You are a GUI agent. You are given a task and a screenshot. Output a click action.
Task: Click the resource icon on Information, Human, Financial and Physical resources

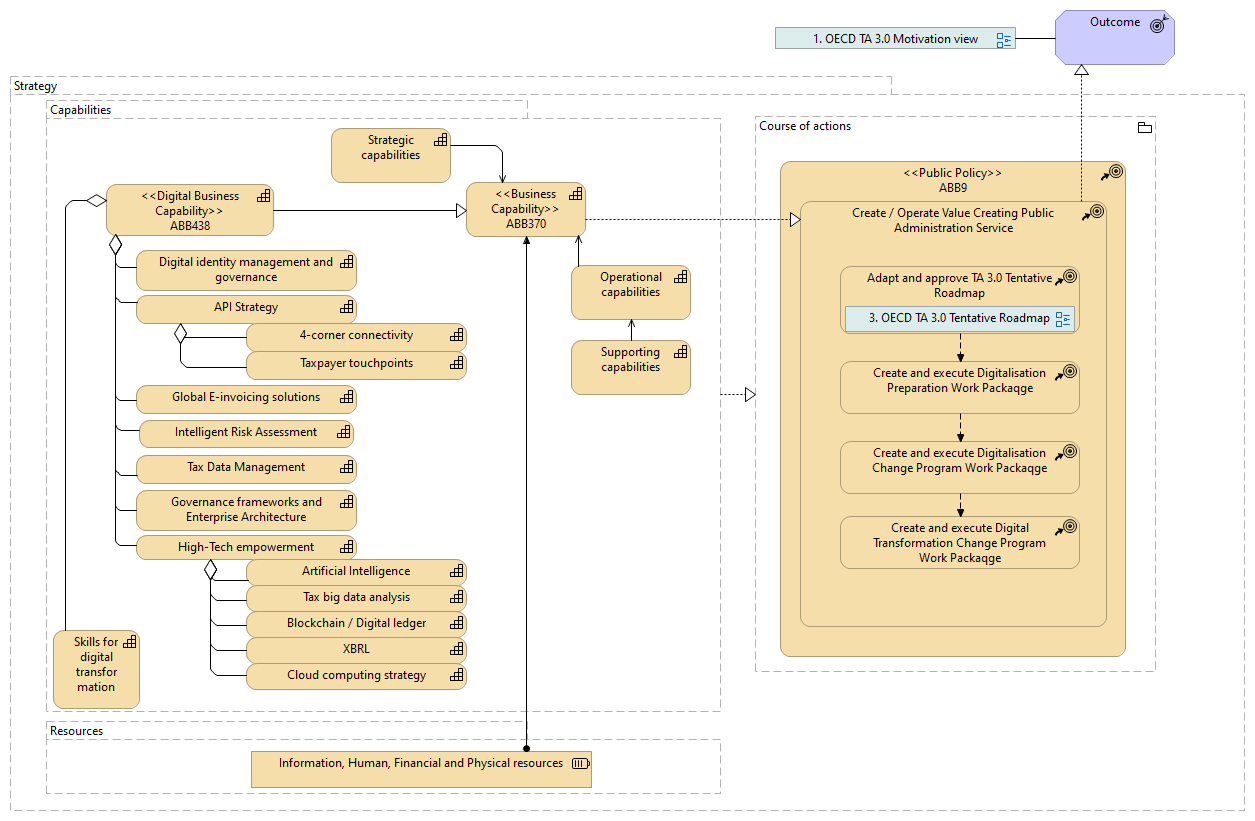coord(580,764)
